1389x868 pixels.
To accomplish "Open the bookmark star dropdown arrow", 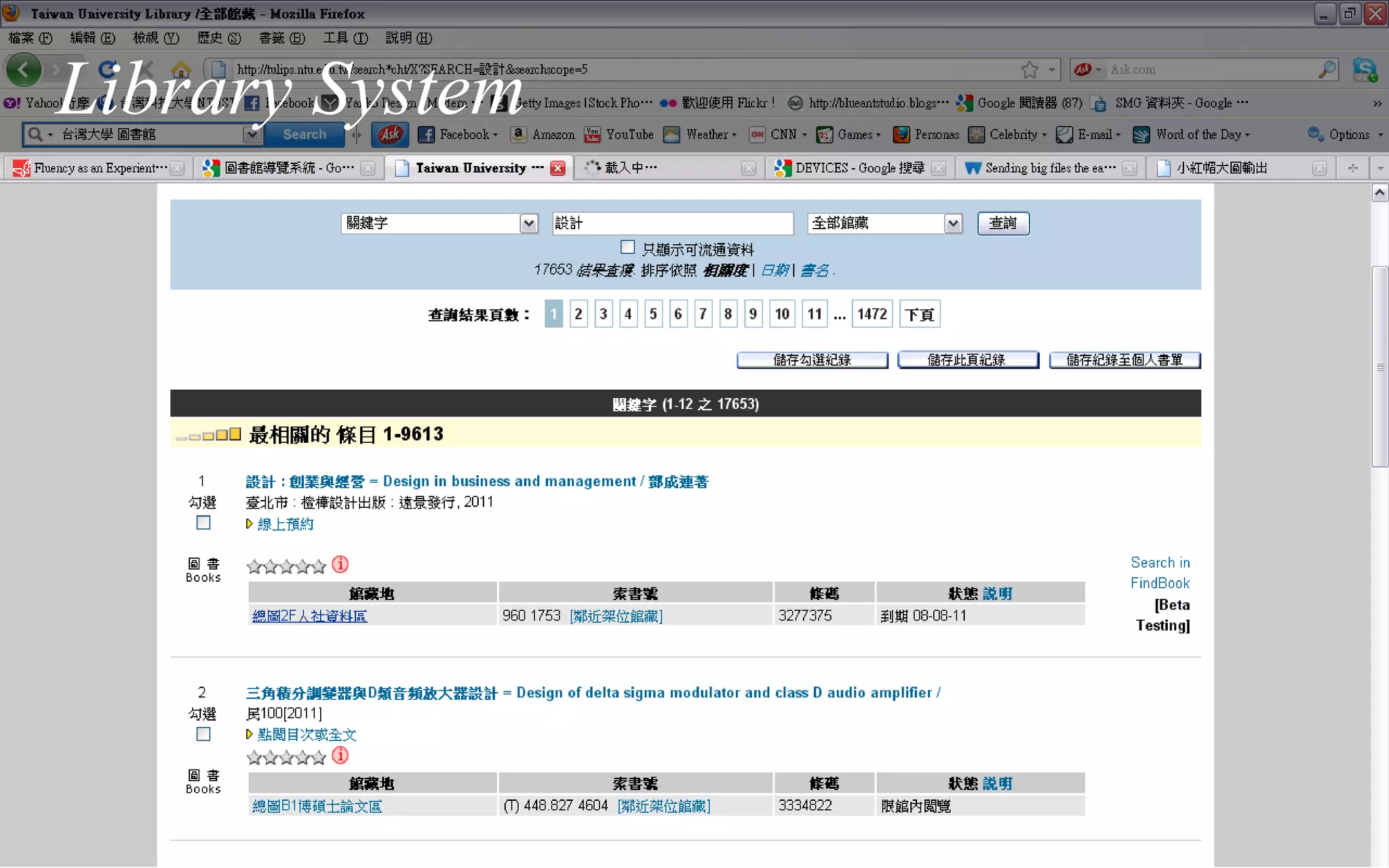I will 1051,69.
